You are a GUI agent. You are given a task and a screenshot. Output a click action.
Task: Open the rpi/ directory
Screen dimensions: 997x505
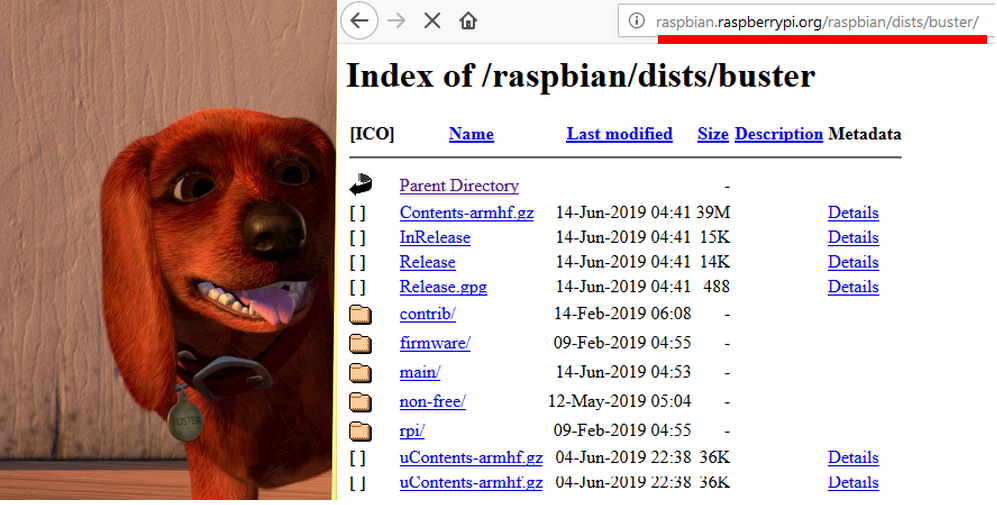[x=412, y=431]
